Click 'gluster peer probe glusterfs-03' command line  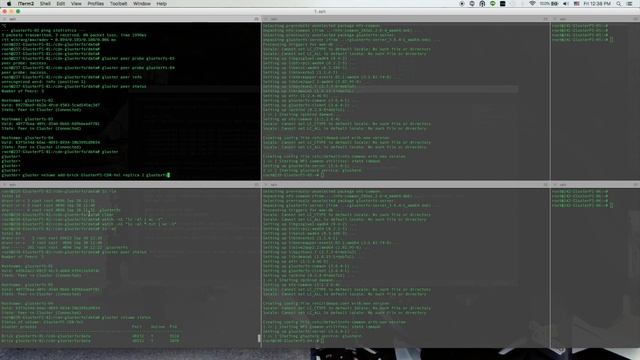click(x=88, y=58)
